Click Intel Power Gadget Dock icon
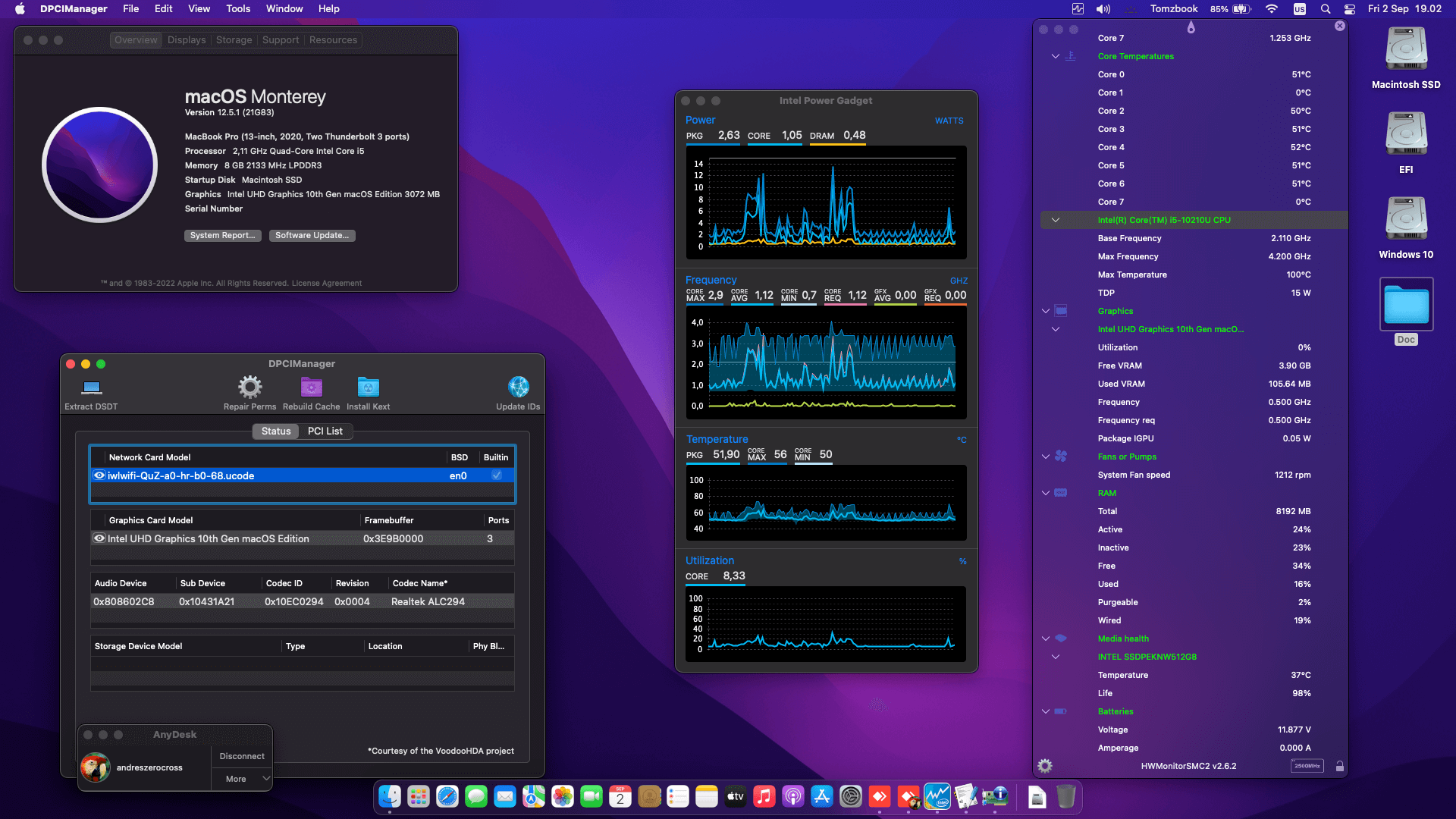1456x819 pixels. click(937, 796)
